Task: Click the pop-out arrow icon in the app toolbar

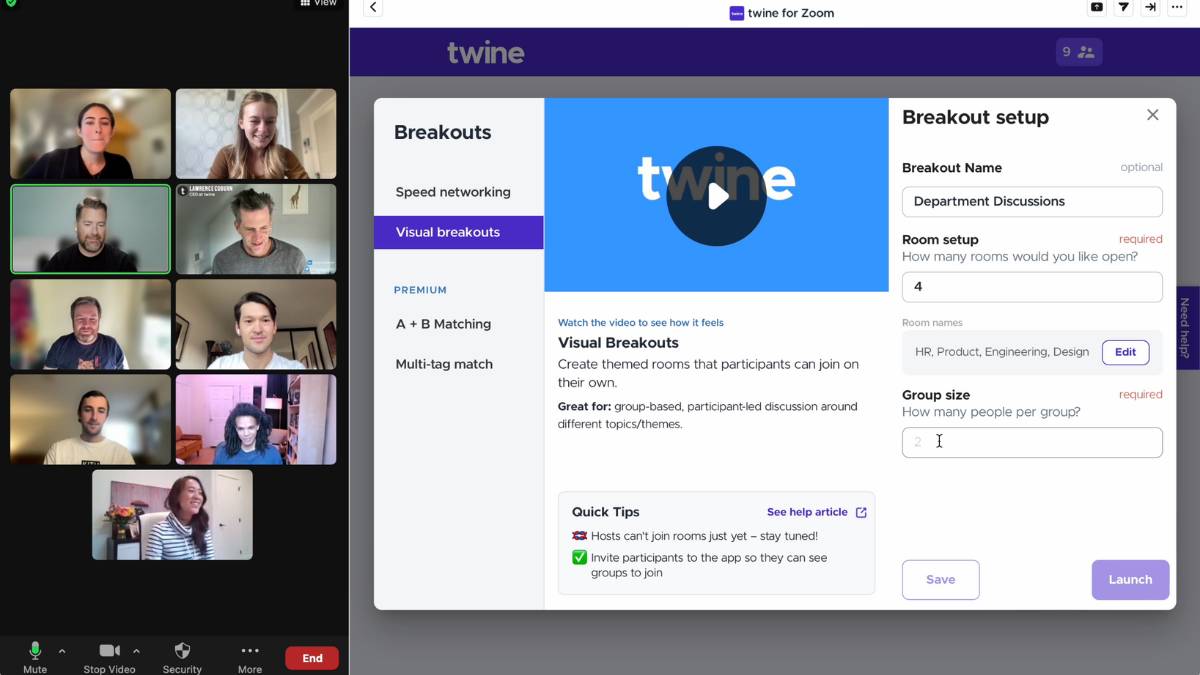Action: [x=1150, y=7]
